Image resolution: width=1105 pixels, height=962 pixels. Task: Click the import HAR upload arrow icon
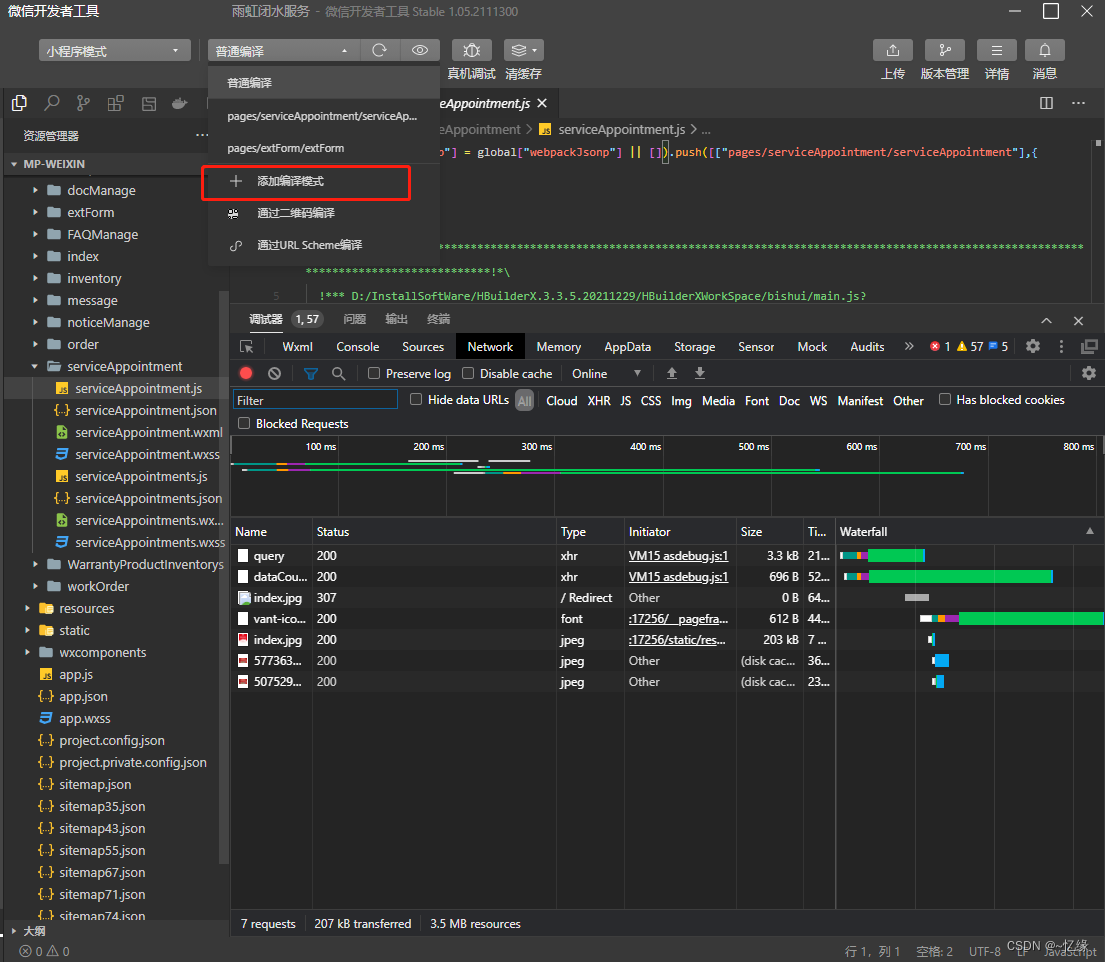pyautogui.click(x=672, y=374)
